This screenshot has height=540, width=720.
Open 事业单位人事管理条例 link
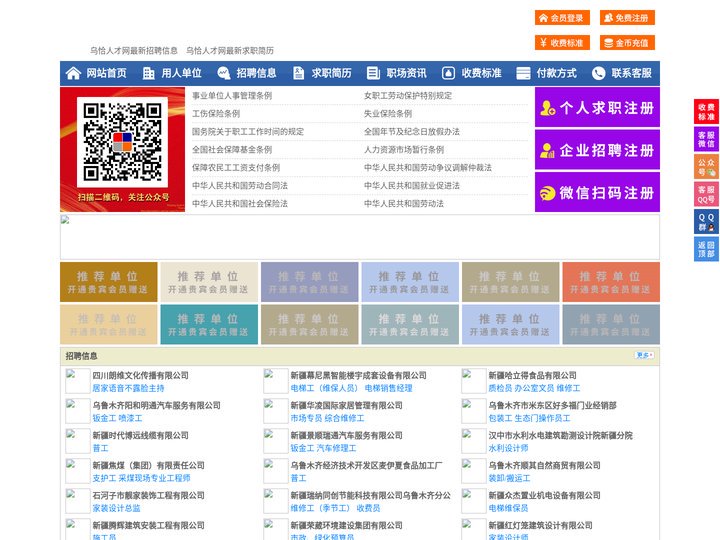pyautogui.click(x=232, y=96)
